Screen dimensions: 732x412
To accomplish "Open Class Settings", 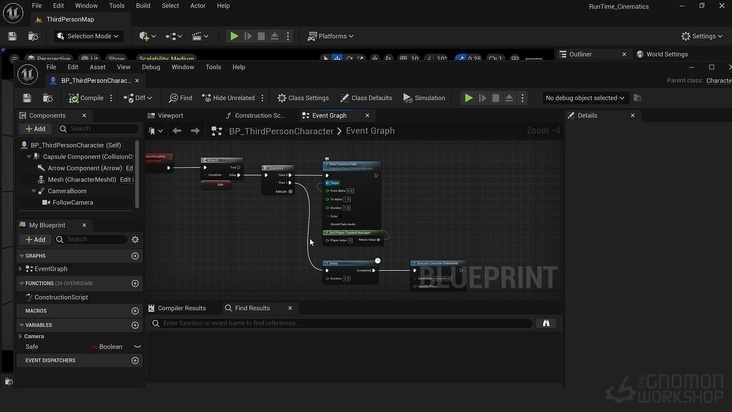I will coord(303,98).
